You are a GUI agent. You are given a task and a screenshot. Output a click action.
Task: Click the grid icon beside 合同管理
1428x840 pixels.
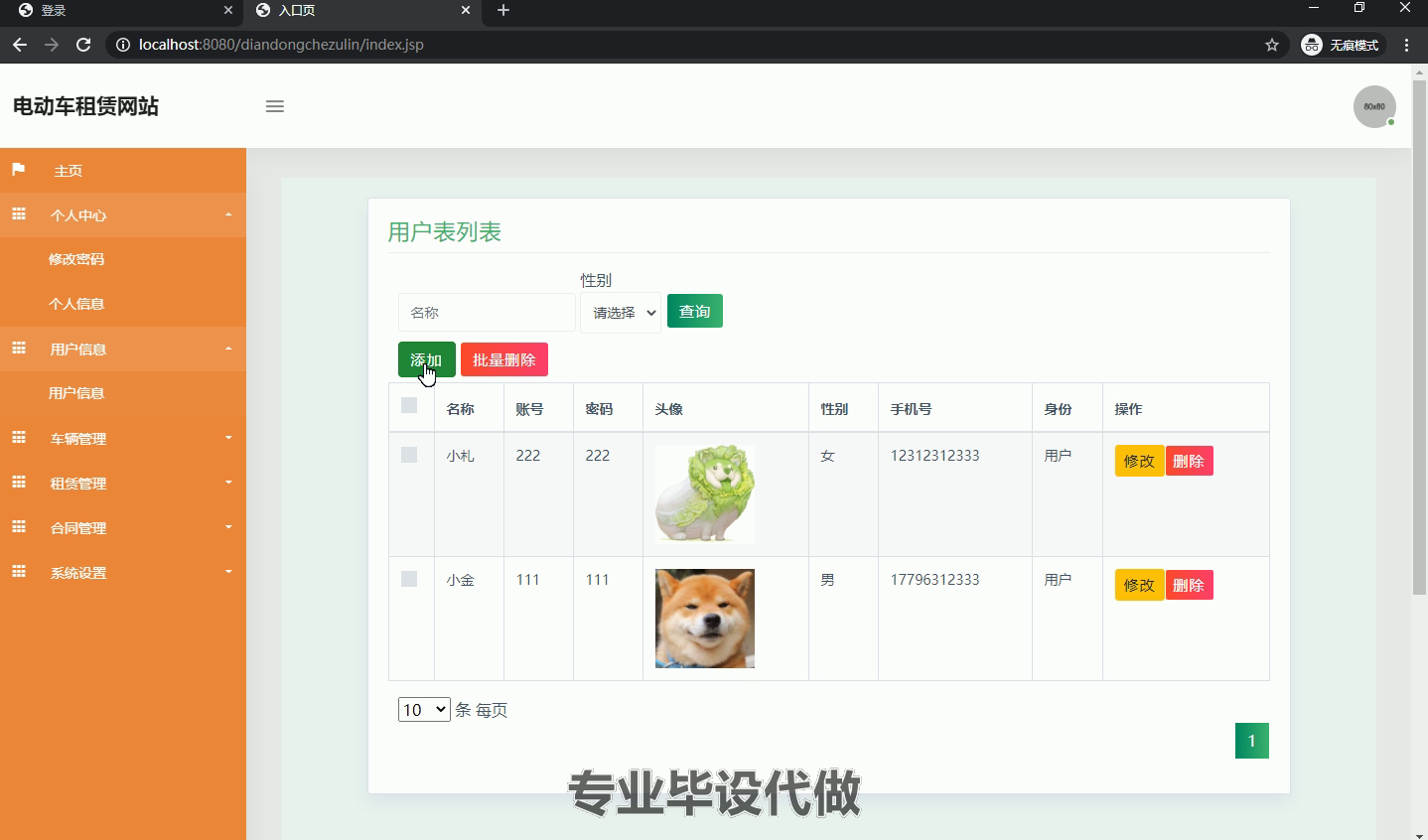(18, 527)
